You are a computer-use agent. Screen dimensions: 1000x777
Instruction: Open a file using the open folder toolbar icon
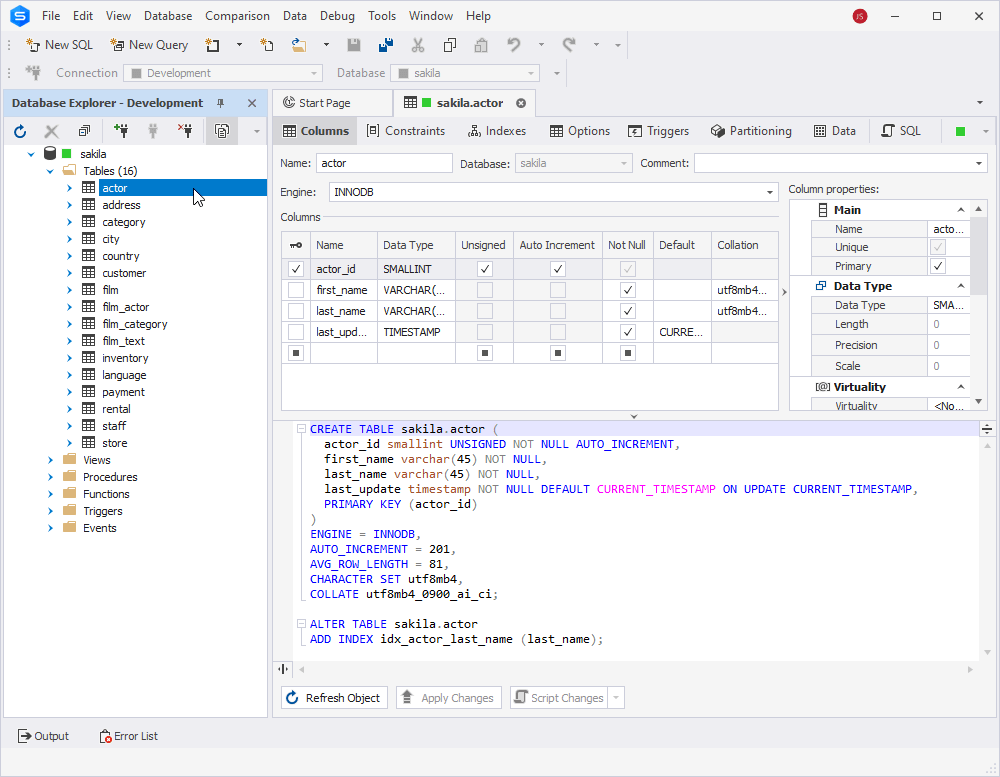[x=298, y=45]
